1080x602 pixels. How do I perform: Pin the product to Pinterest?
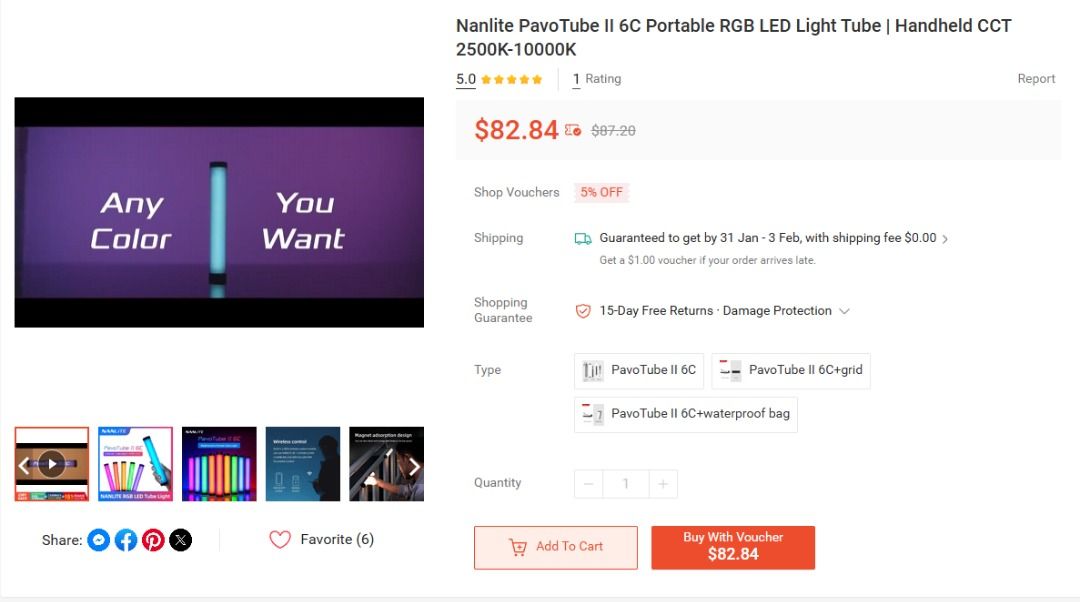click(153, 540)
